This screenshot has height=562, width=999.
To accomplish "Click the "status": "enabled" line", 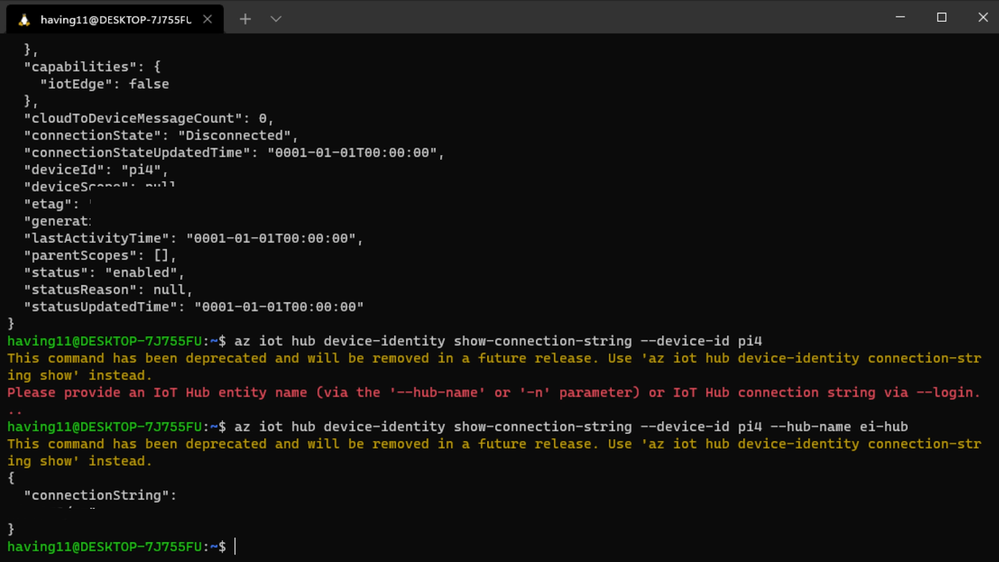I will coord(104,272).
